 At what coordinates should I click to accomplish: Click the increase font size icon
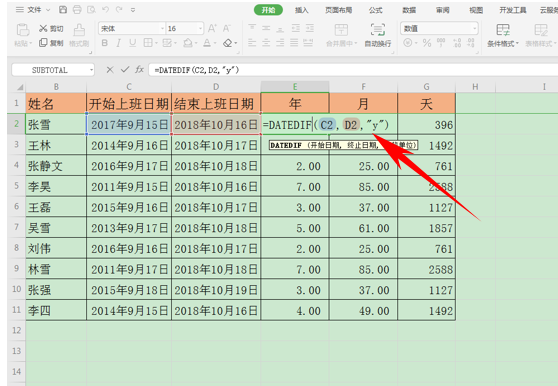tap(212, 28)
